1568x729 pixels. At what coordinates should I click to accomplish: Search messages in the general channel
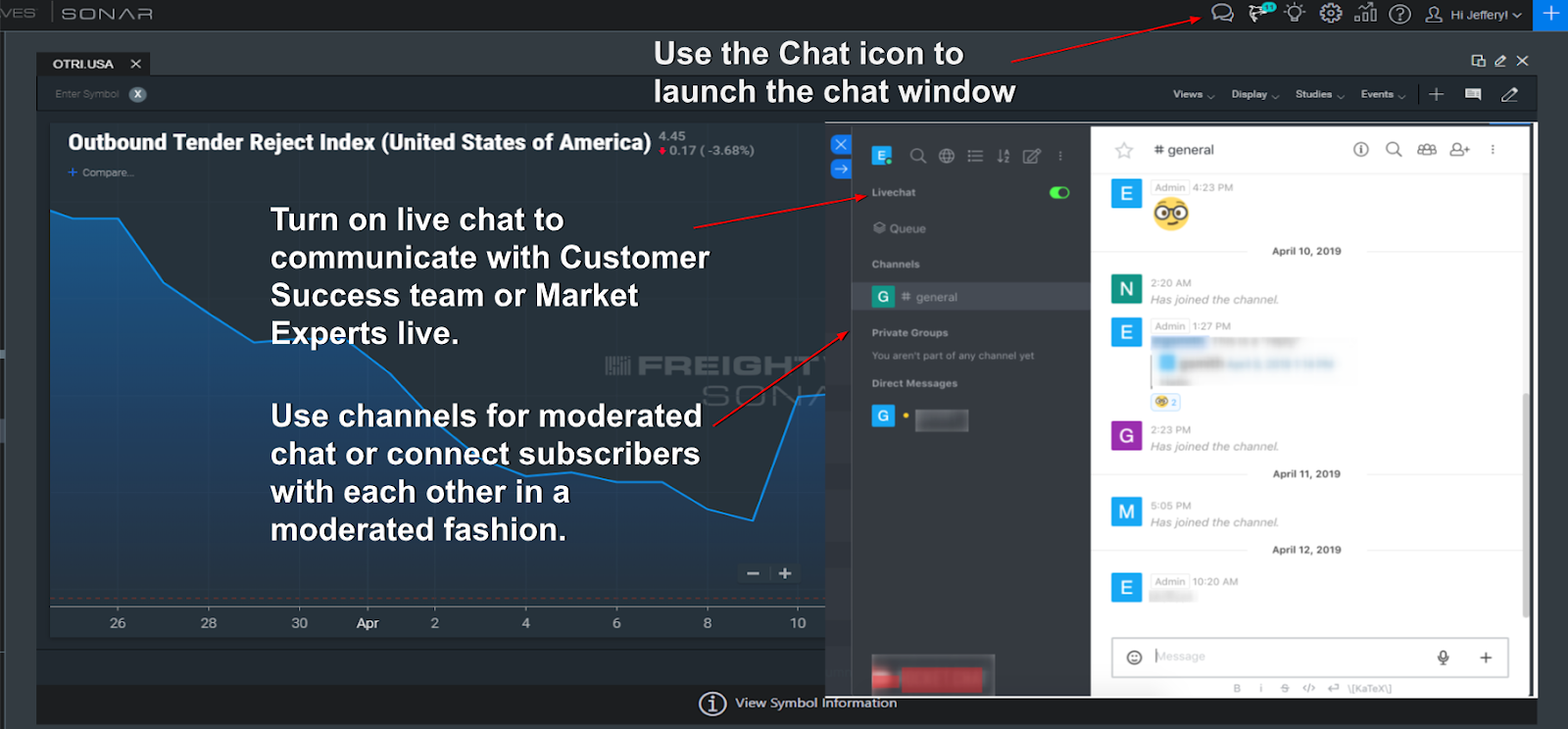click(x=1394, y=150)
